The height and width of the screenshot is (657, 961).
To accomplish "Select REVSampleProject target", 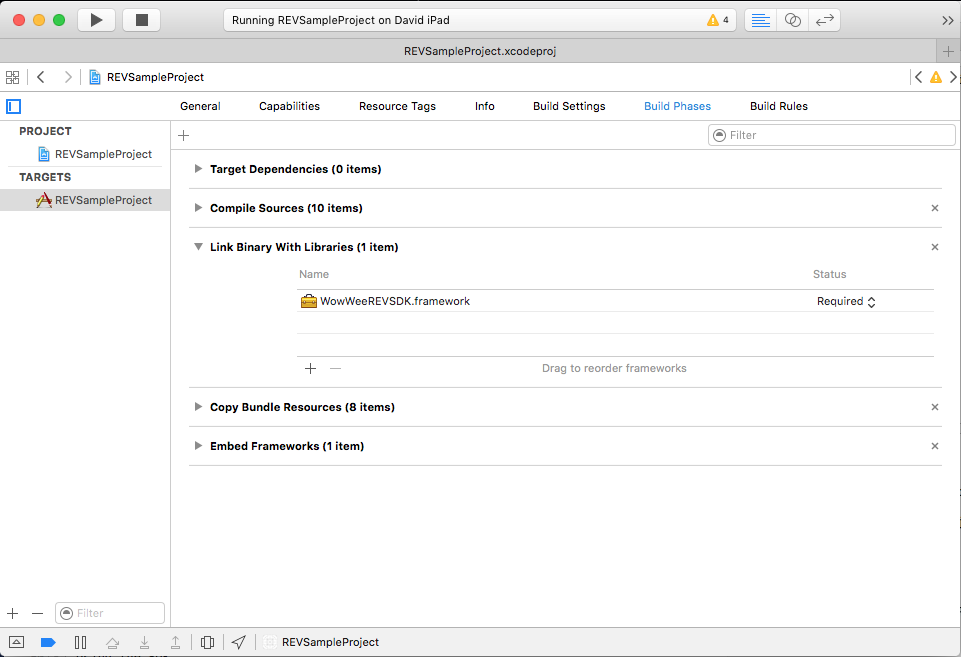I will pos(85,200).
